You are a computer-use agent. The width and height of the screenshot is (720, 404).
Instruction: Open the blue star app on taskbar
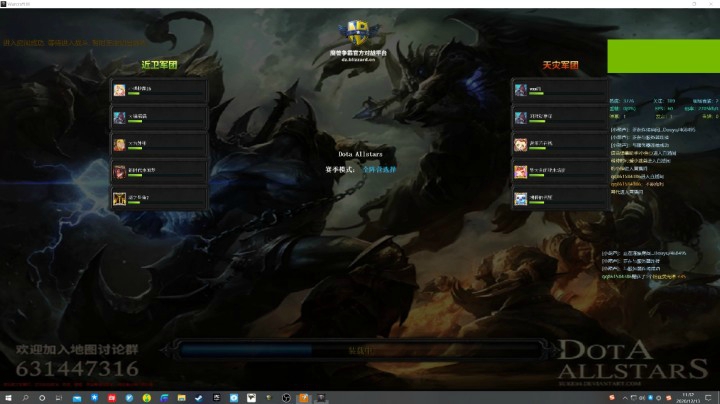[94, 398]
